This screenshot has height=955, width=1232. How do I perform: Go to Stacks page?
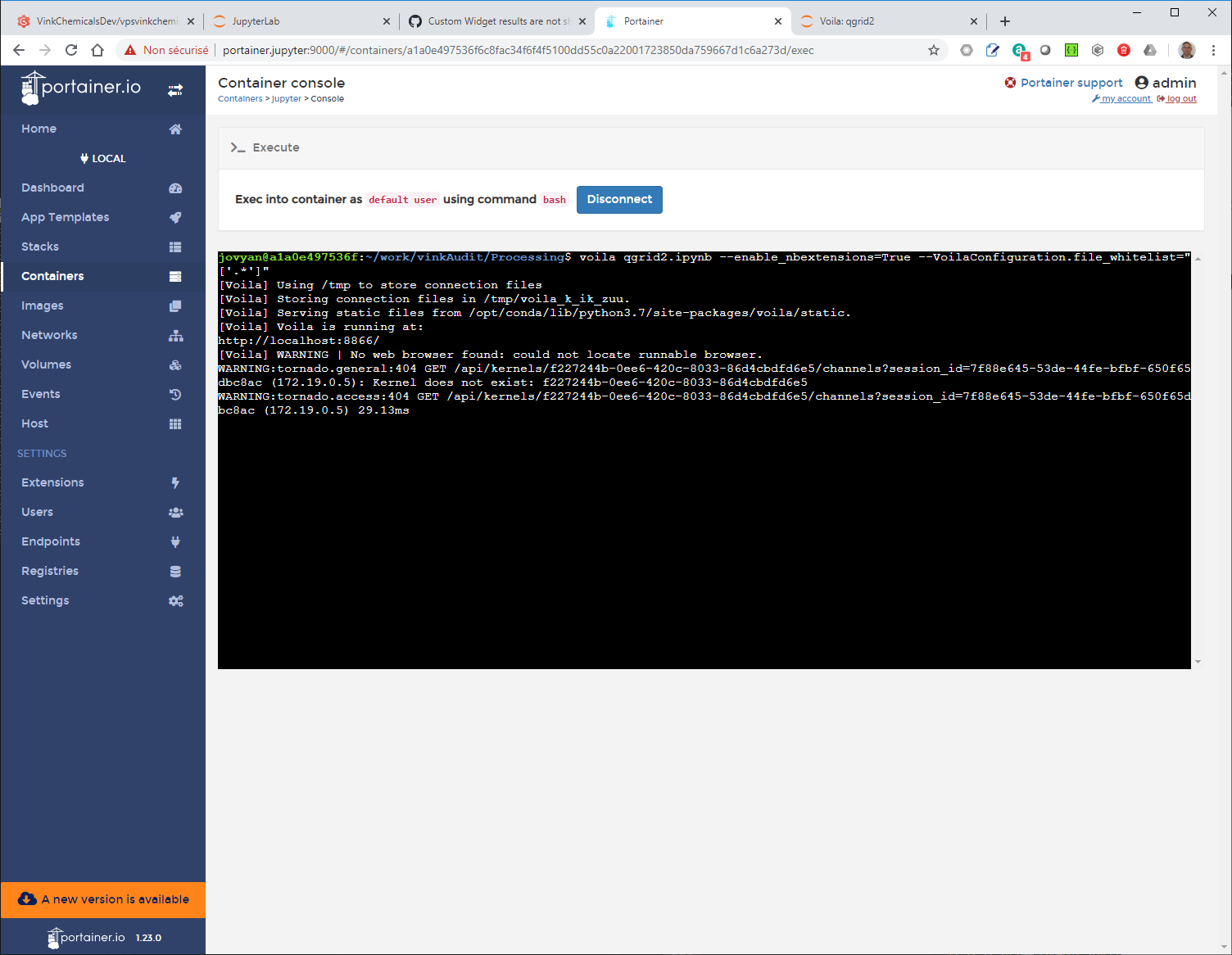pyautogui.click(x=102, y=247)
